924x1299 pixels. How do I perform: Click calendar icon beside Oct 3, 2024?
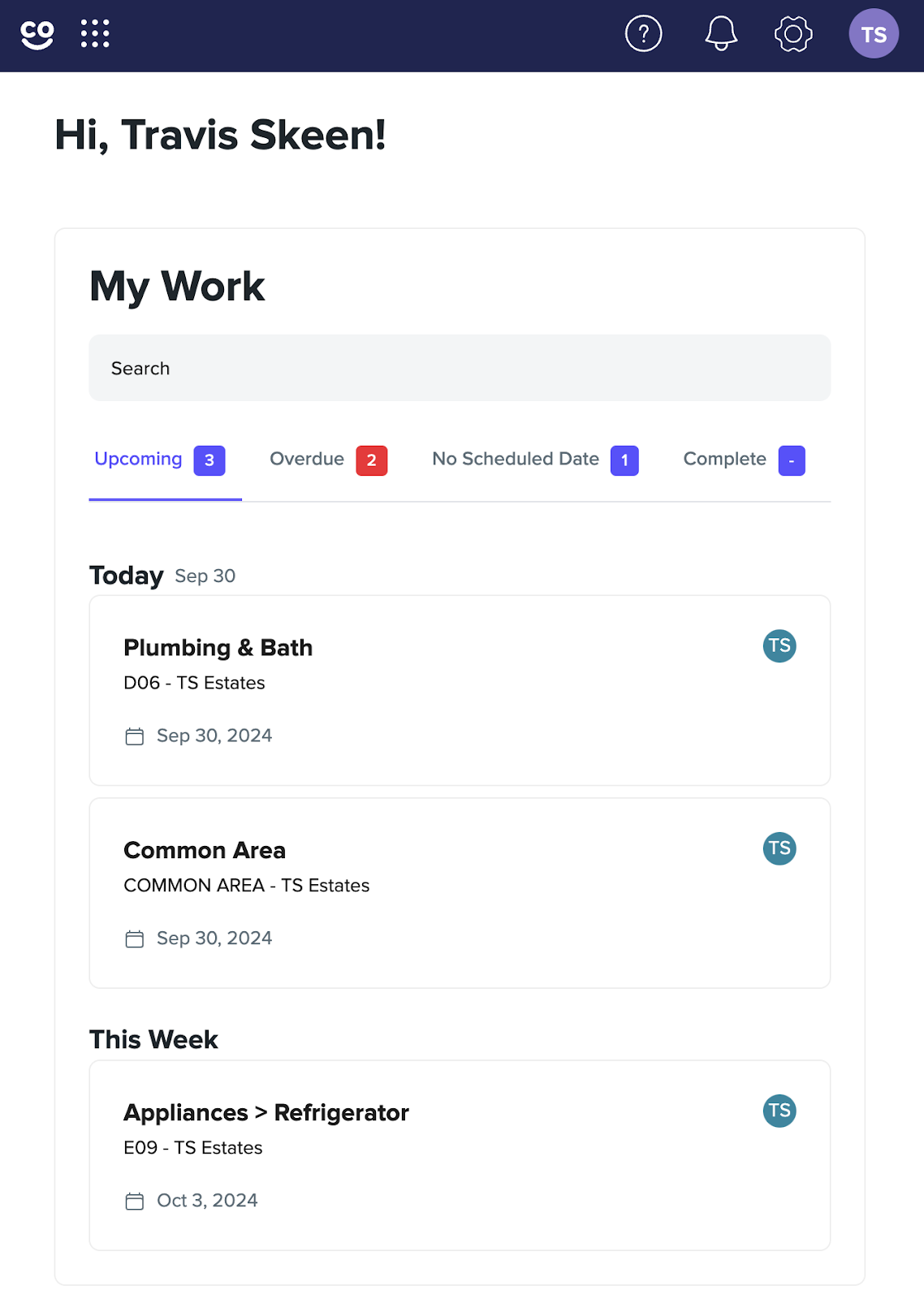click(135, 1201)
